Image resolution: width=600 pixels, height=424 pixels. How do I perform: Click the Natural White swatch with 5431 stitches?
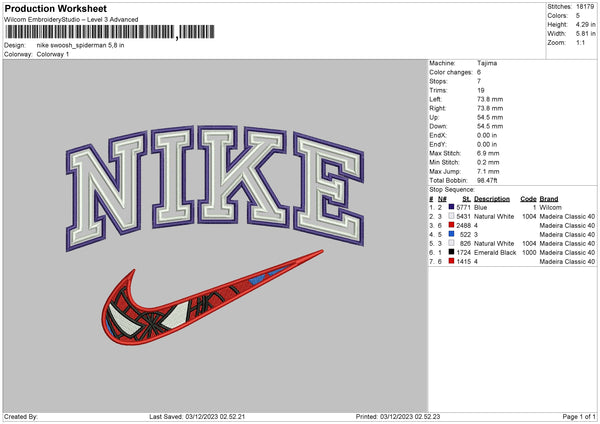(x=452, y=216)
